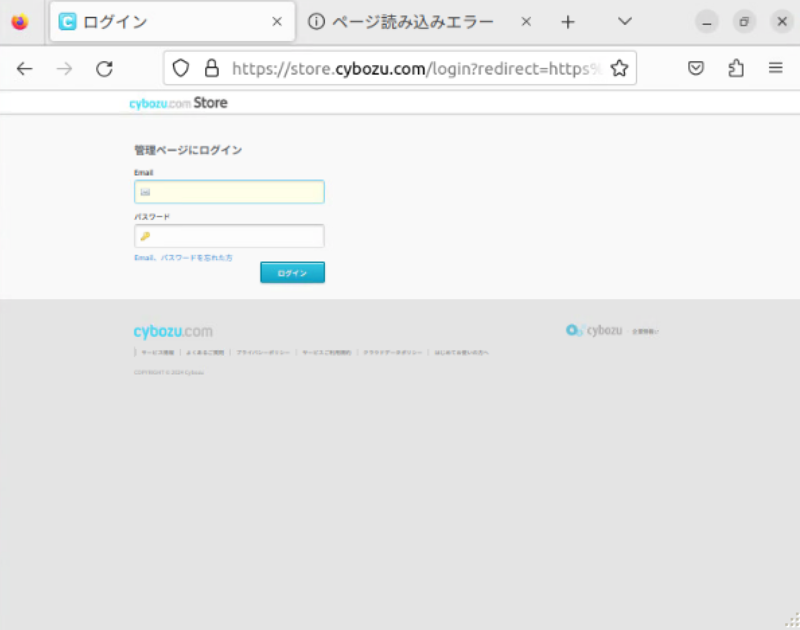Expand the list all tabs chevron
Screen dimensions: 800x630
point(625,21)
